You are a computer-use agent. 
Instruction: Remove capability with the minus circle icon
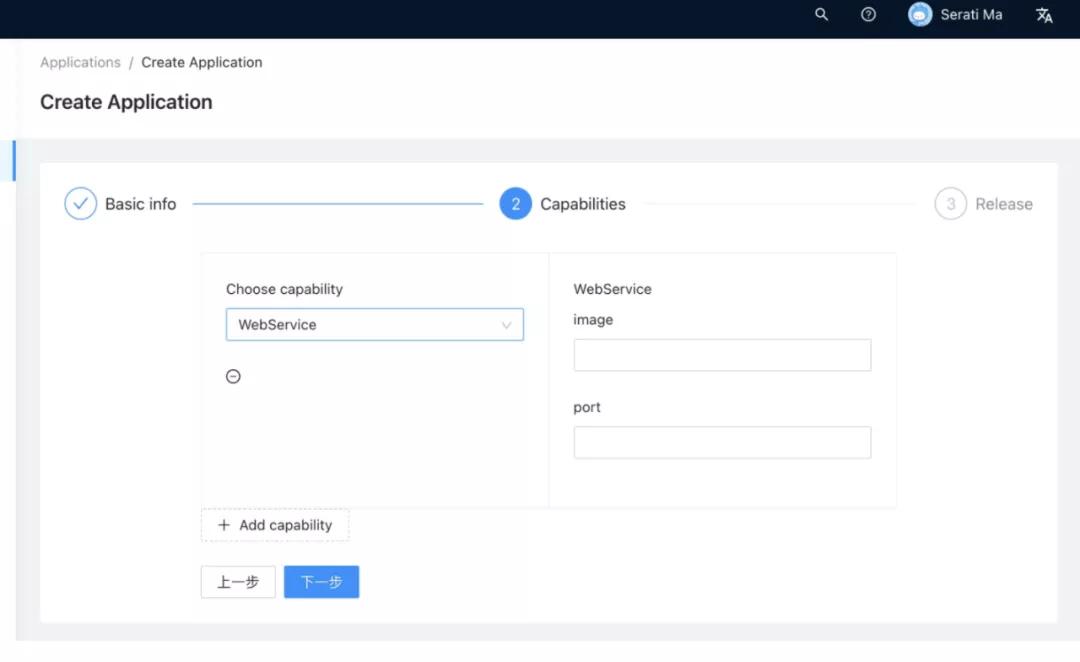click(233, 377)
